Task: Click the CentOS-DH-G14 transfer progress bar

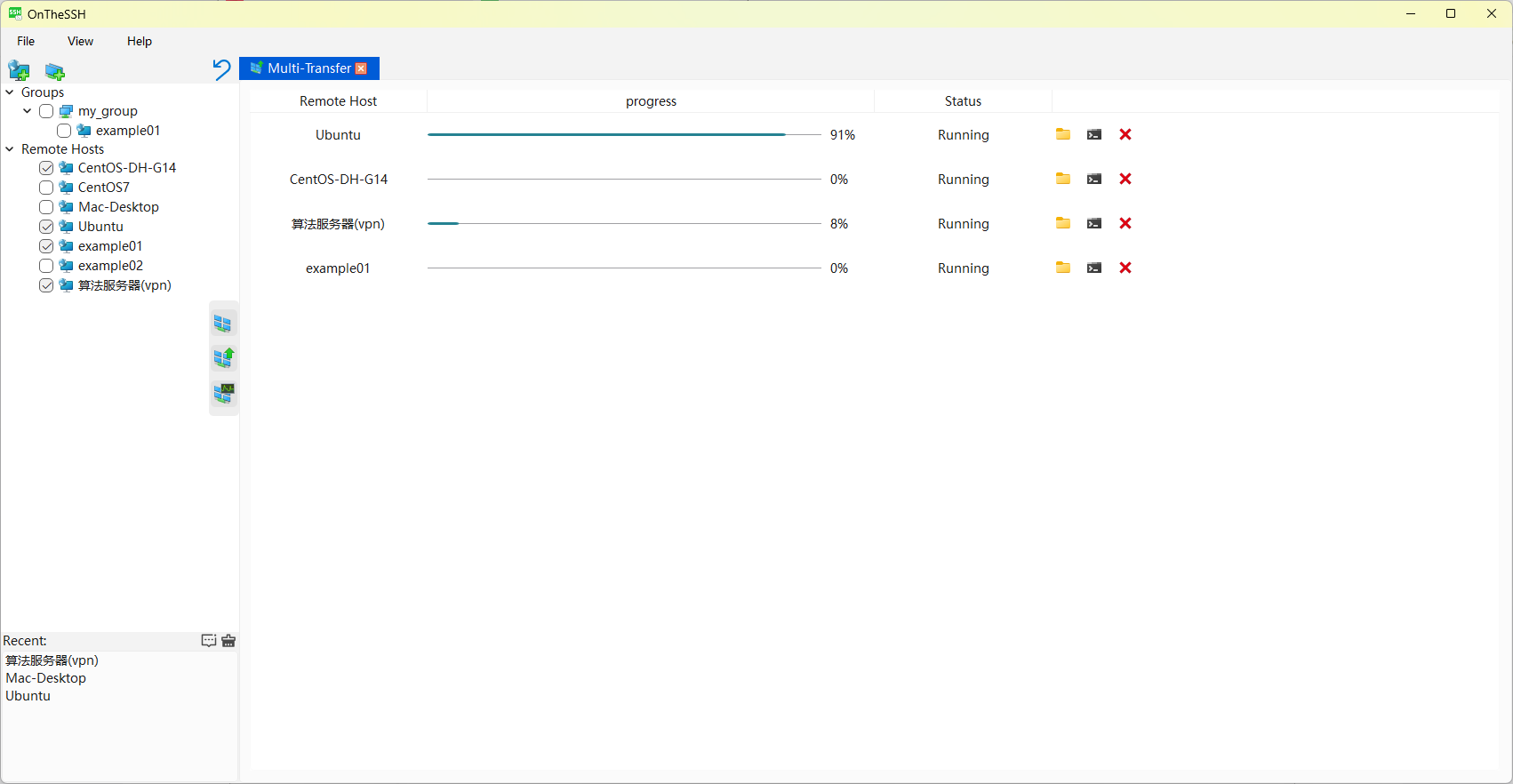Action: coord(624,179)
